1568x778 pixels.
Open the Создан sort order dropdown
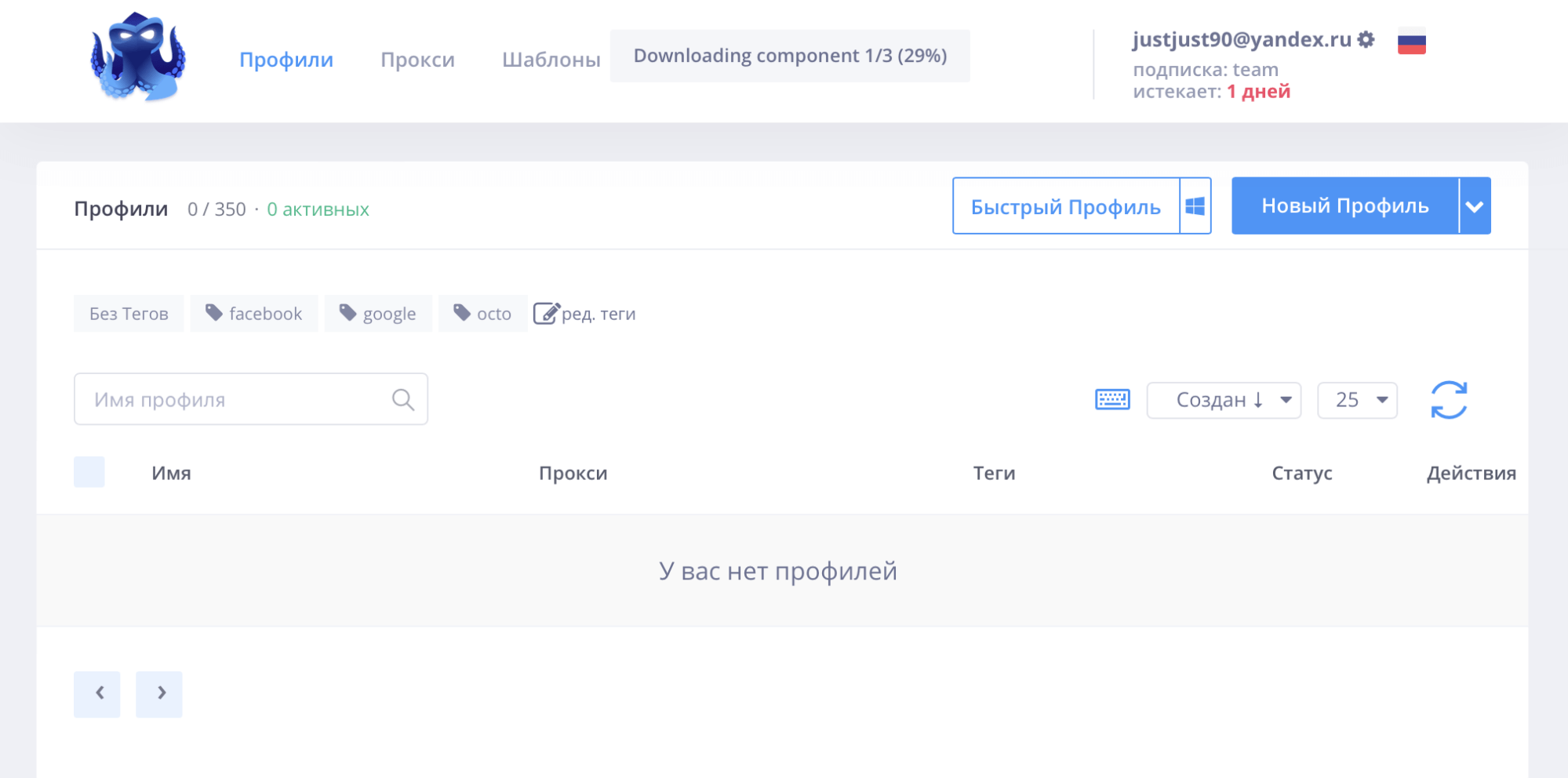pyautogui.click(x=1223, y=400)
